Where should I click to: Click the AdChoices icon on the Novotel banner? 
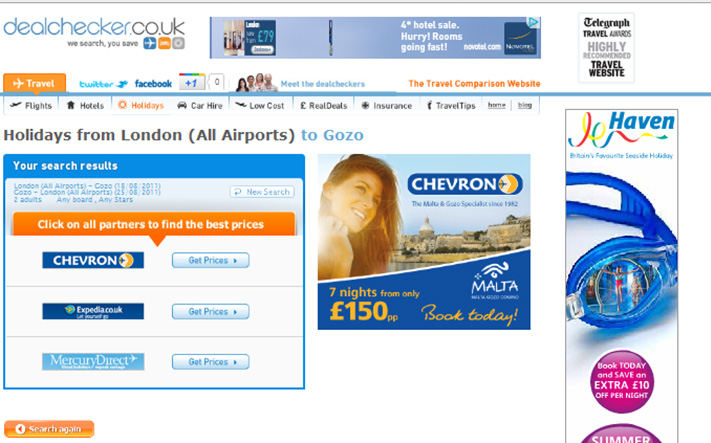point(534,22)
